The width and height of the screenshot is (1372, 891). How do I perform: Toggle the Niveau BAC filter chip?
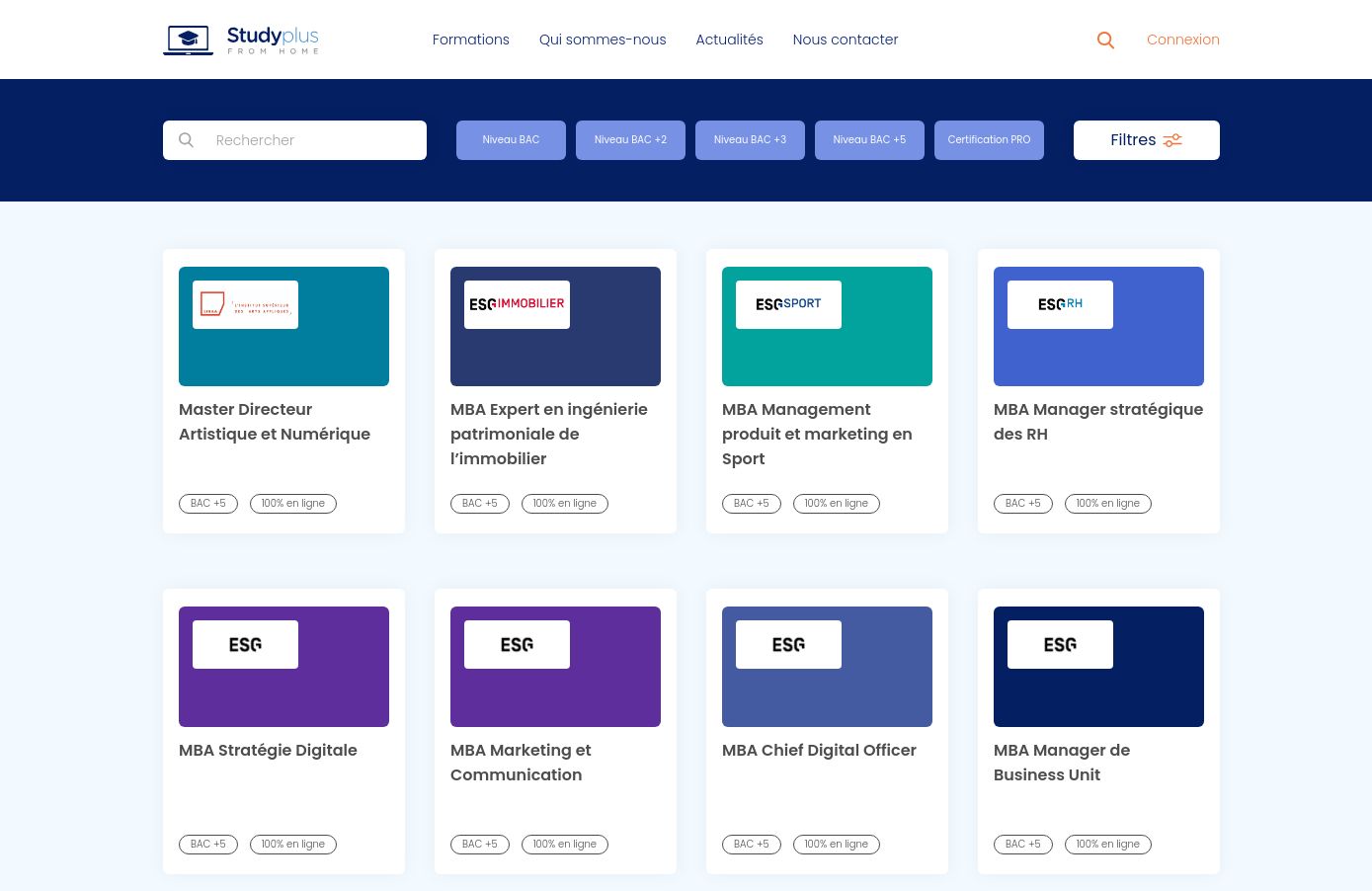(x=511, y=140)
